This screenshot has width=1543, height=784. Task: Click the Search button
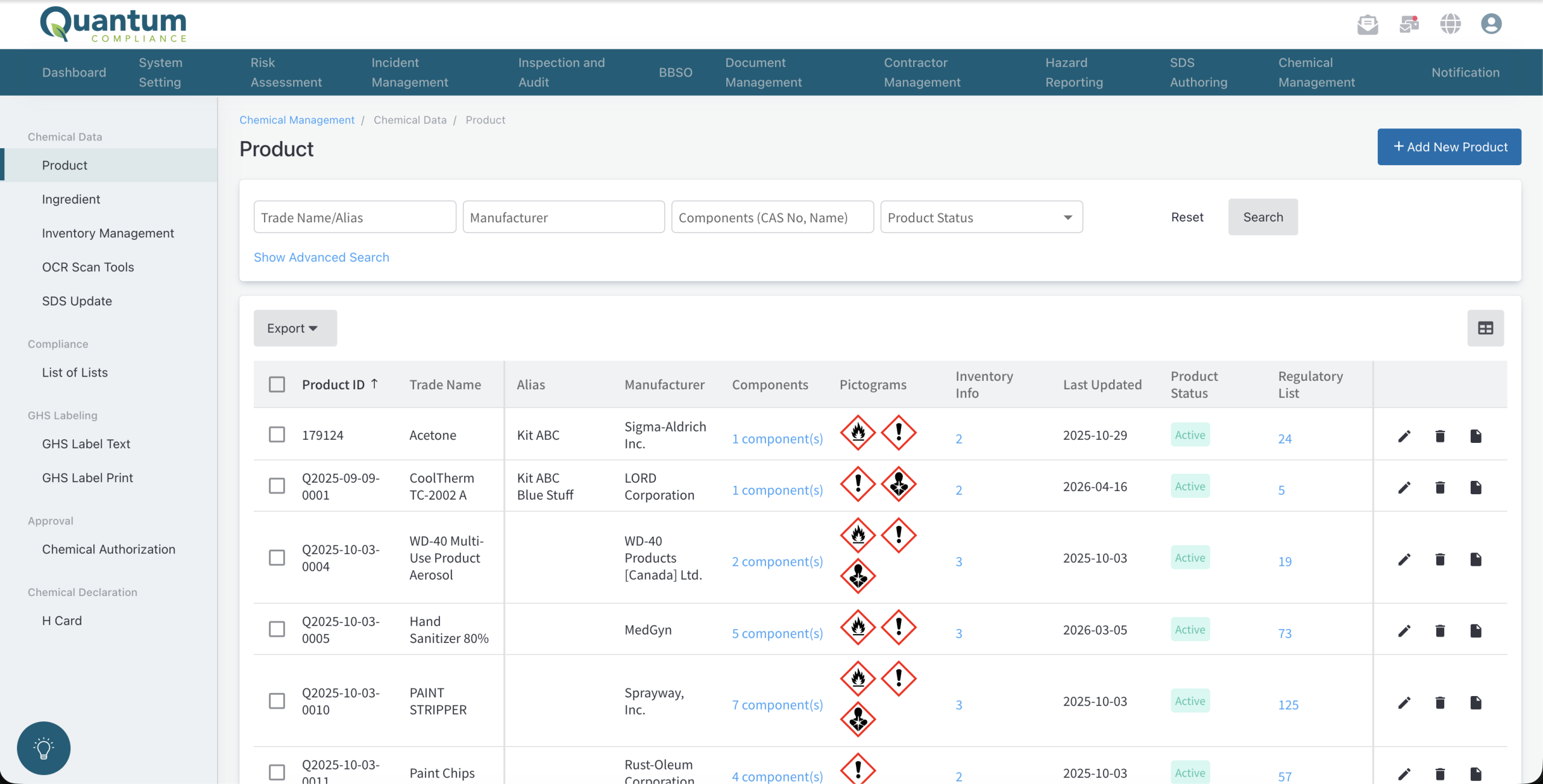(1263, 217)
